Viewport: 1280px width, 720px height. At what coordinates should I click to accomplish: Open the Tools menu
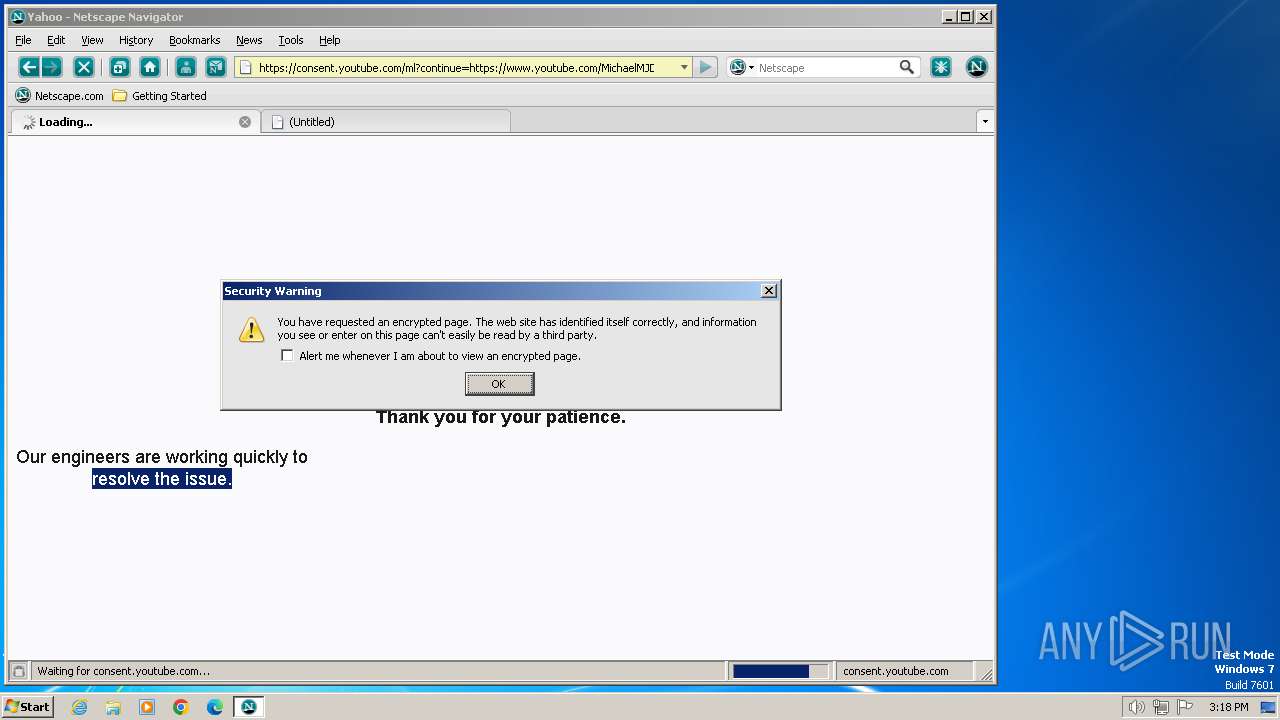(291, 40)
